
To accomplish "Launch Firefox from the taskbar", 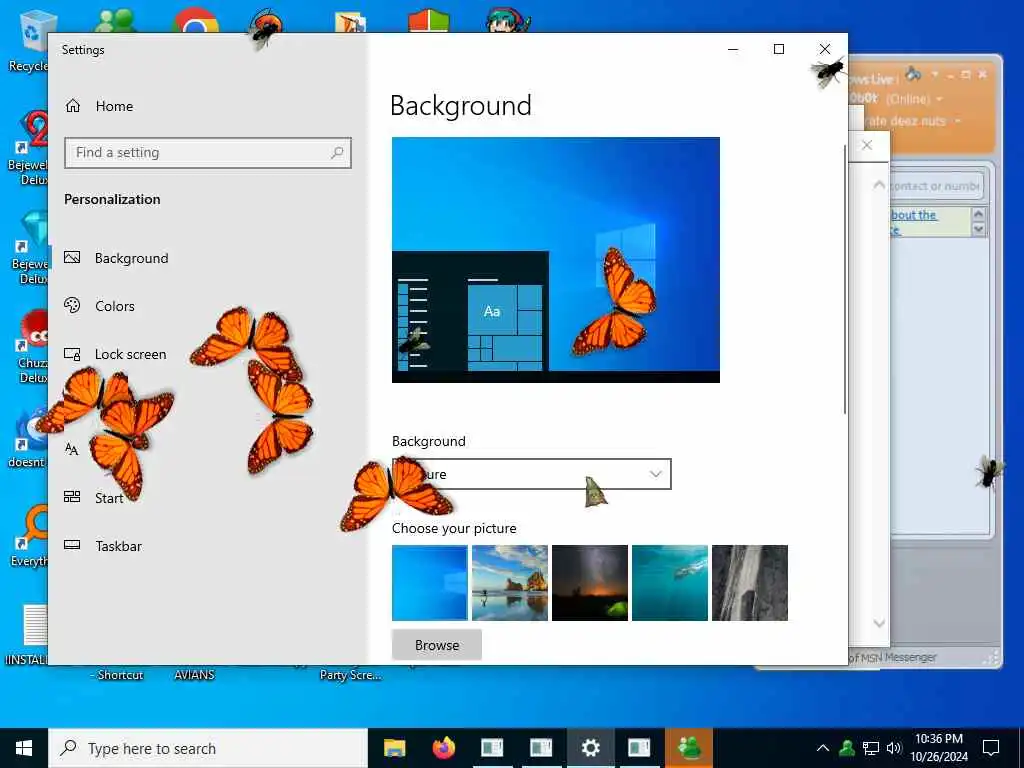I will tap(443, 748).
